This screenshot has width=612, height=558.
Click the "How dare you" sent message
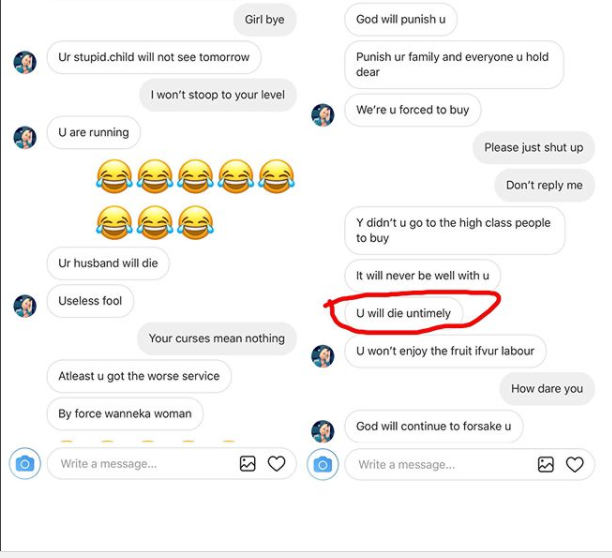pyautogui.click(x=547, y=389)
